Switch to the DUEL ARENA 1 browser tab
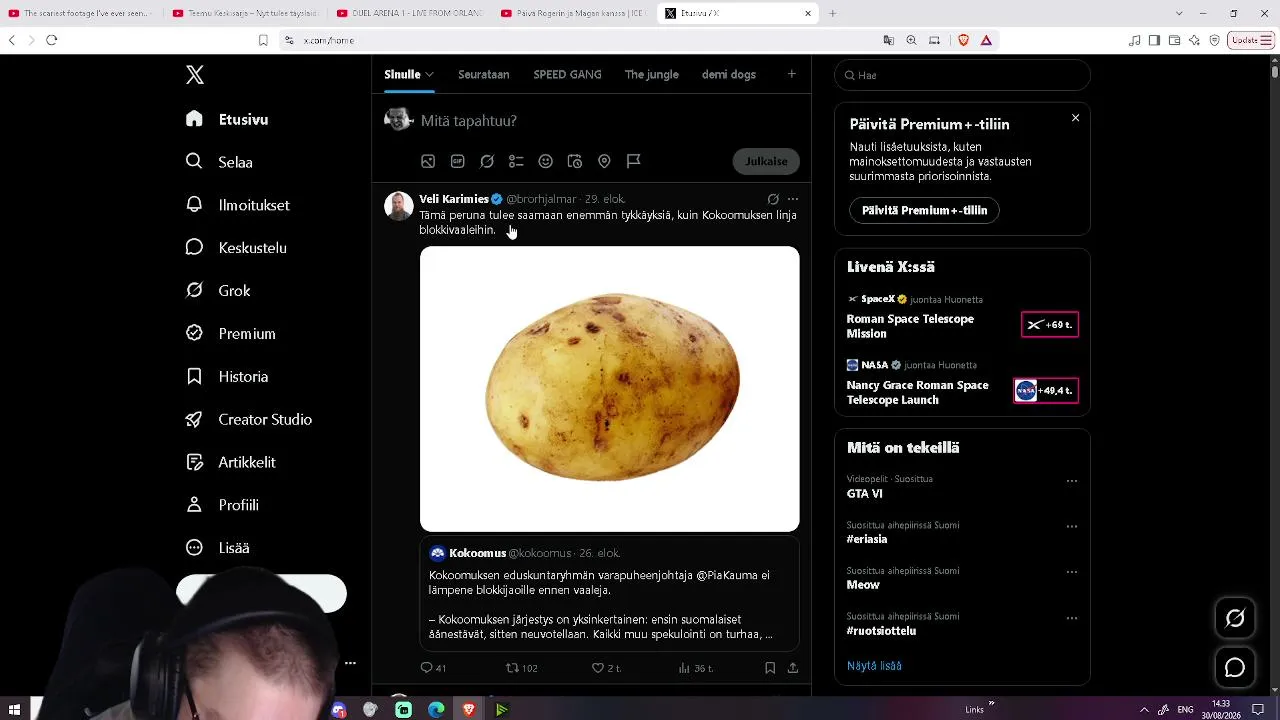Screen dimensions: 1280x720 (x=408, y=13)
